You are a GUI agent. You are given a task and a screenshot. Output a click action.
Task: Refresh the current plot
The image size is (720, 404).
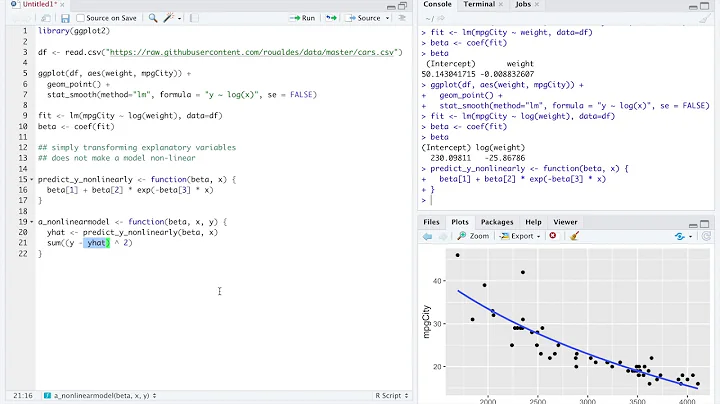pyautogui.click(x=706, y=236)
